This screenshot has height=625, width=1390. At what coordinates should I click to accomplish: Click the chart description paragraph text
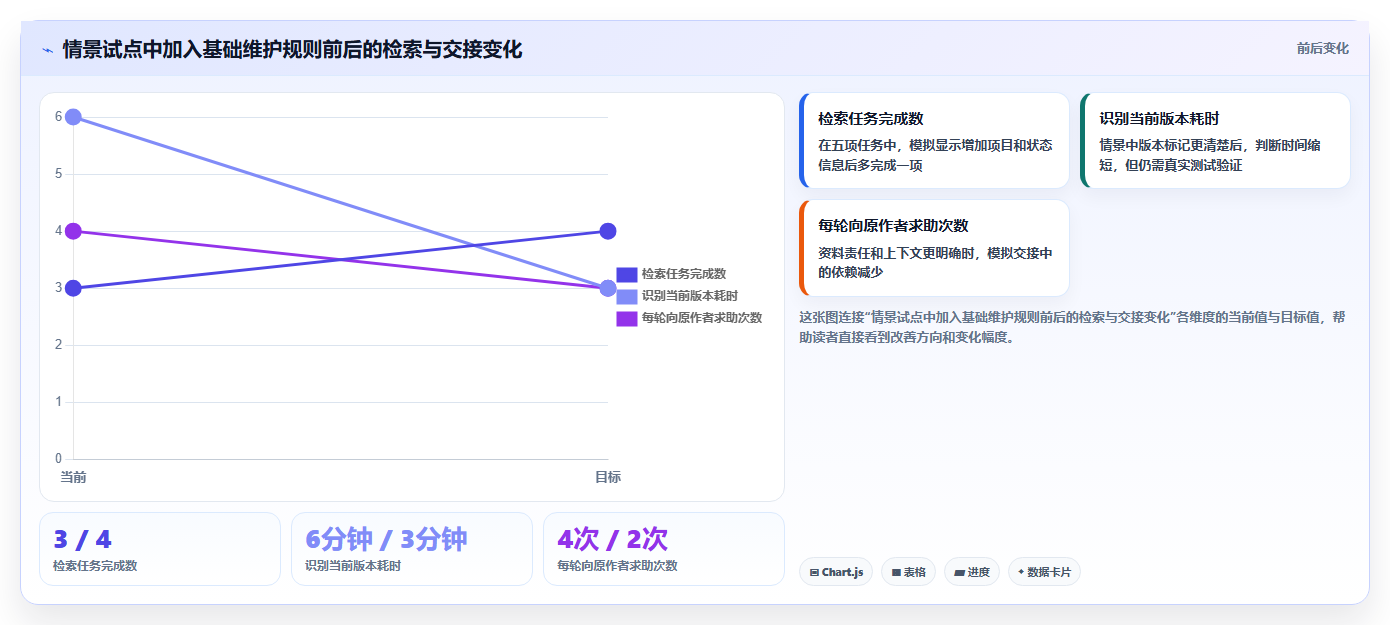pyautogui.click(x=1072, y=327)
